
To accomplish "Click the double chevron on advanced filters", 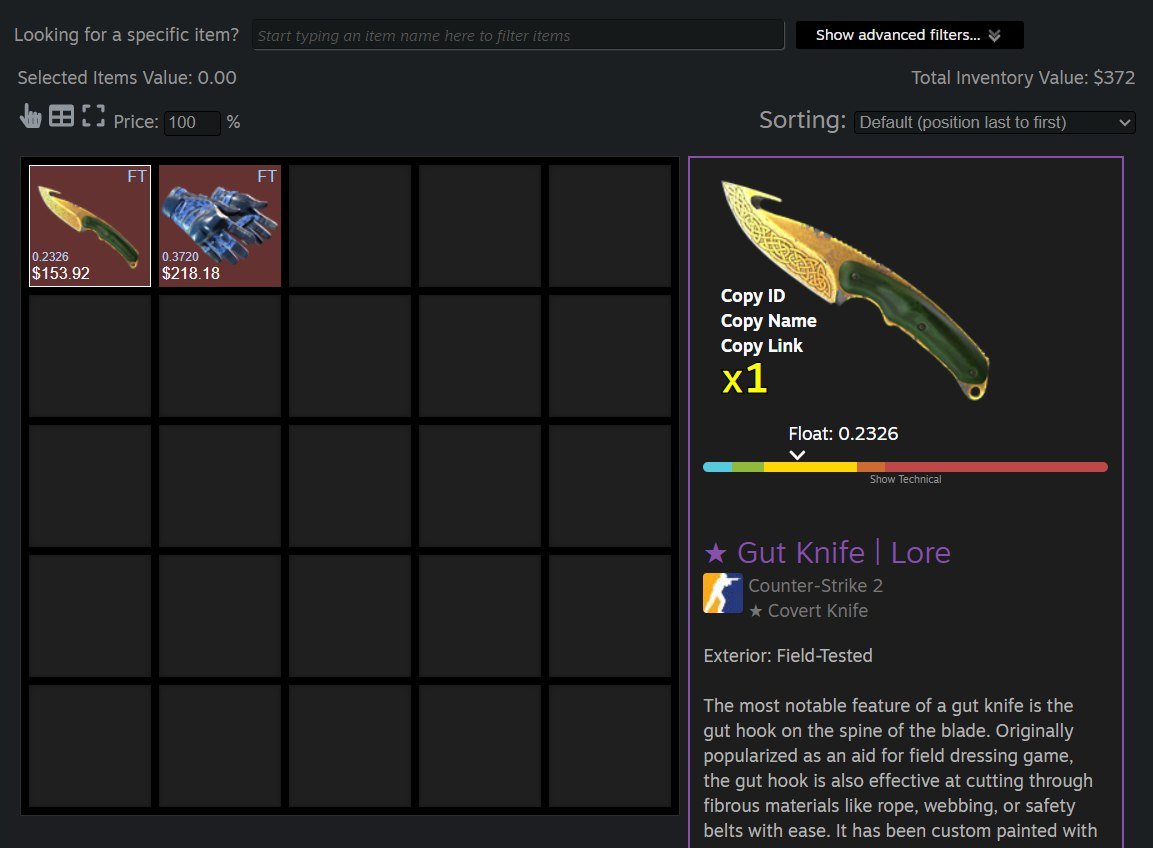I will [994, 36].
